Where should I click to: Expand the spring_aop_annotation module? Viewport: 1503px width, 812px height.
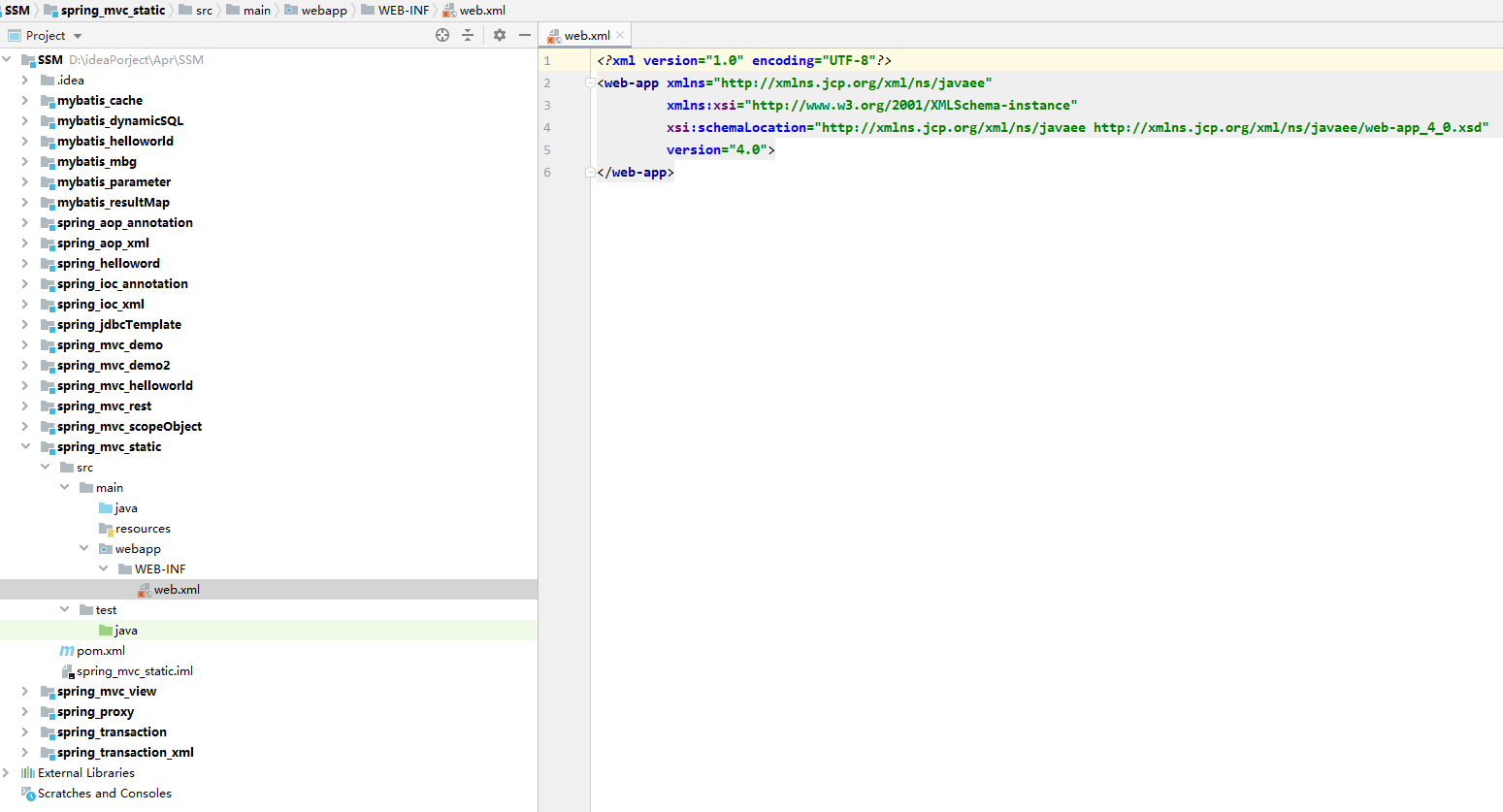25,222
